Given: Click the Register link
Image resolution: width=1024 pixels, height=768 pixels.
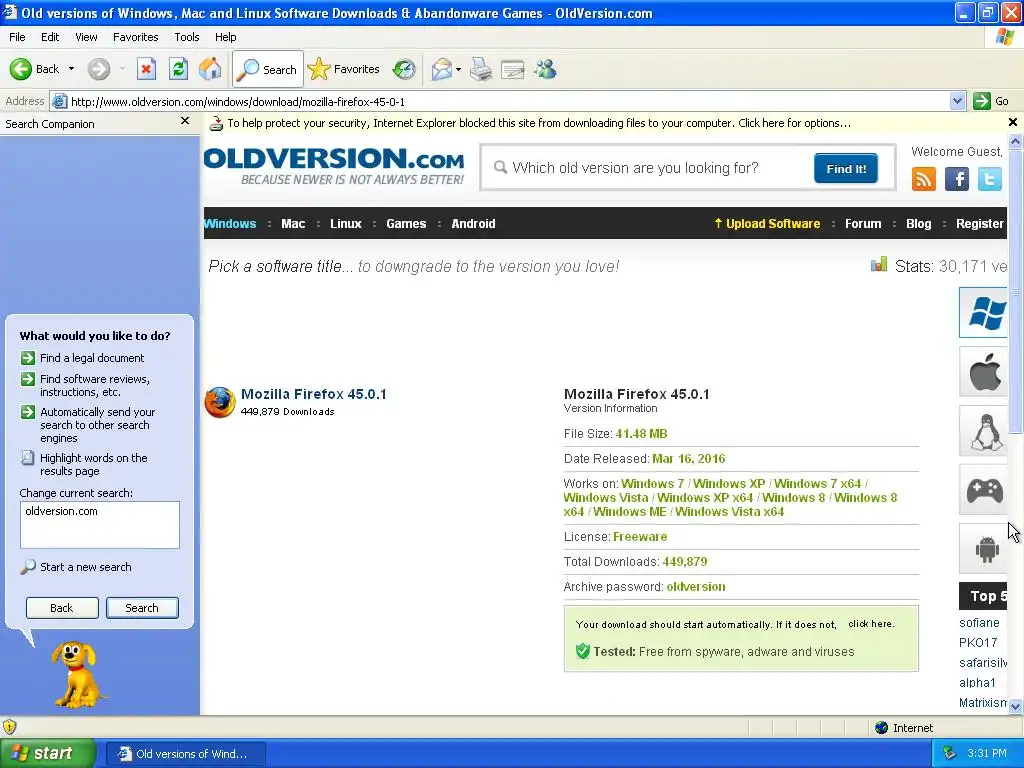Looking at the screenshot, I should coord(980,223).
